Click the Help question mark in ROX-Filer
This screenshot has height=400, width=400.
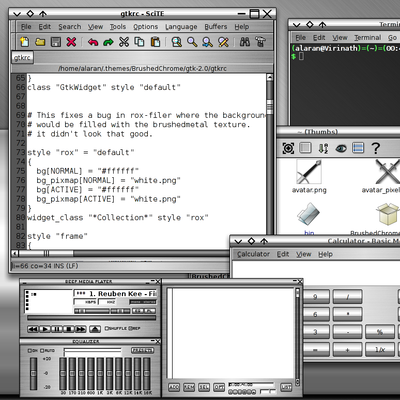coord(376,148)
